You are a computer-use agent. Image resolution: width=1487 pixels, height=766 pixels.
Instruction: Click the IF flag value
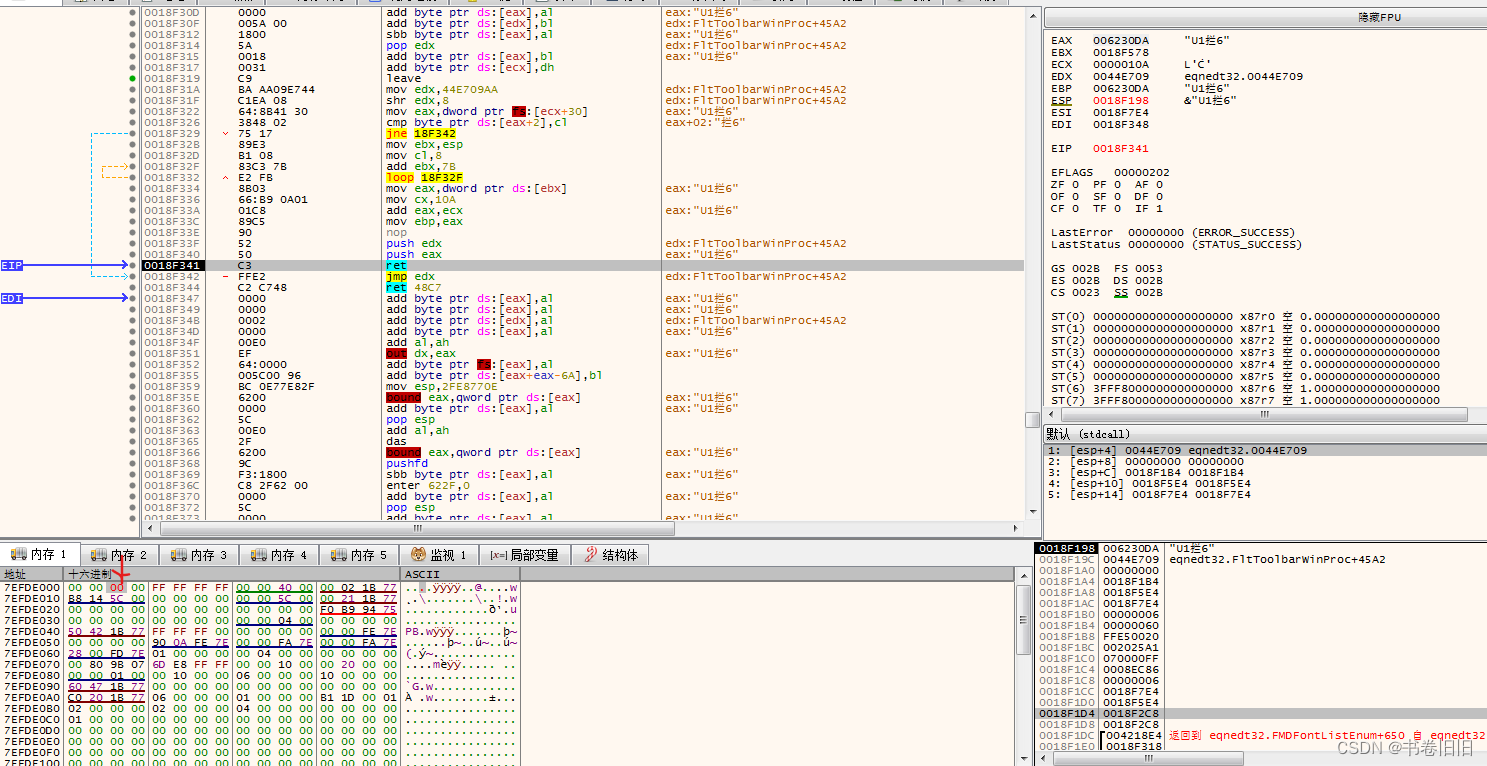point(1158,208)
